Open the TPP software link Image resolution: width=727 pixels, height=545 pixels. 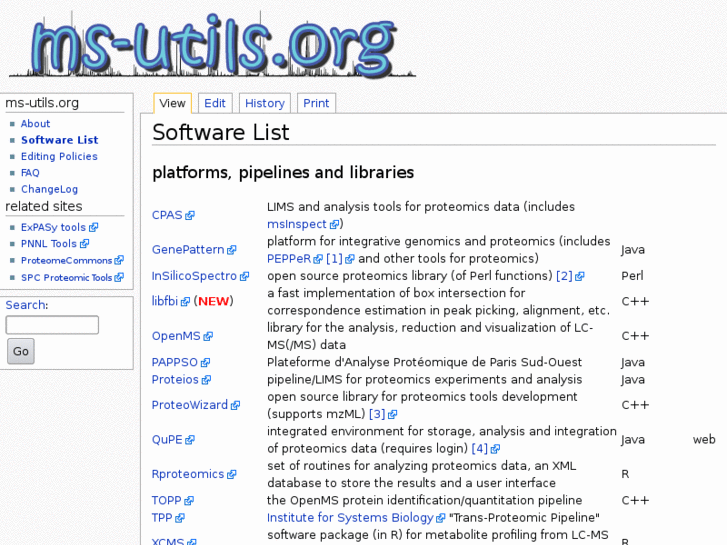[x=162, y=518]
